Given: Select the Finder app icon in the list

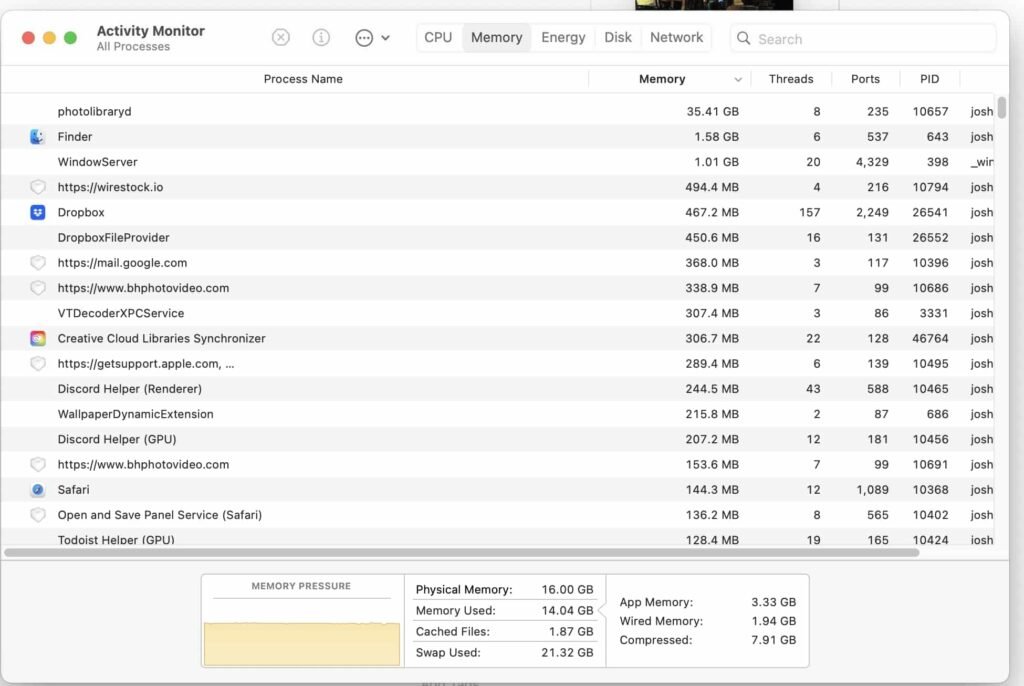Looking at the screenshot, I should 37,136.
